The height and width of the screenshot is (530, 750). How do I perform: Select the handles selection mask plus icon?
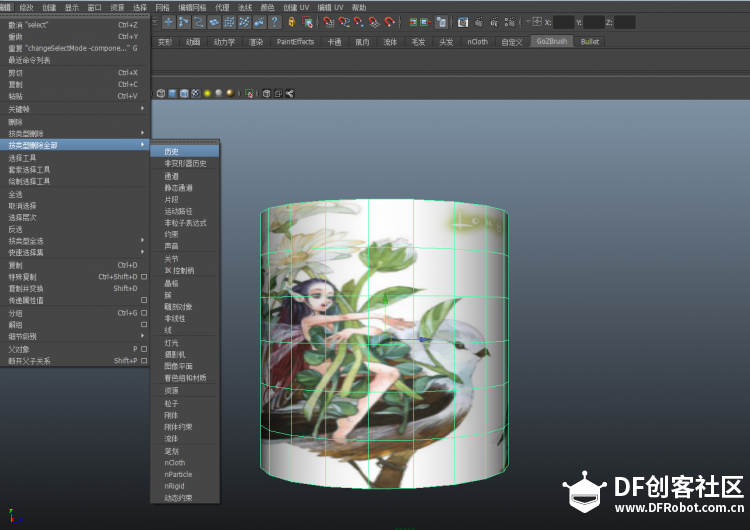[x=168, y=22]
